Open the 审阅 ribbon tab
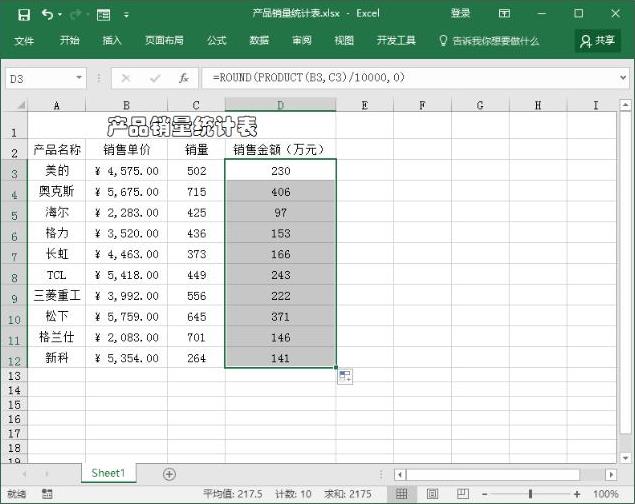Image resolution: width=635 pixels, height=504 pixels. (302, 40)
